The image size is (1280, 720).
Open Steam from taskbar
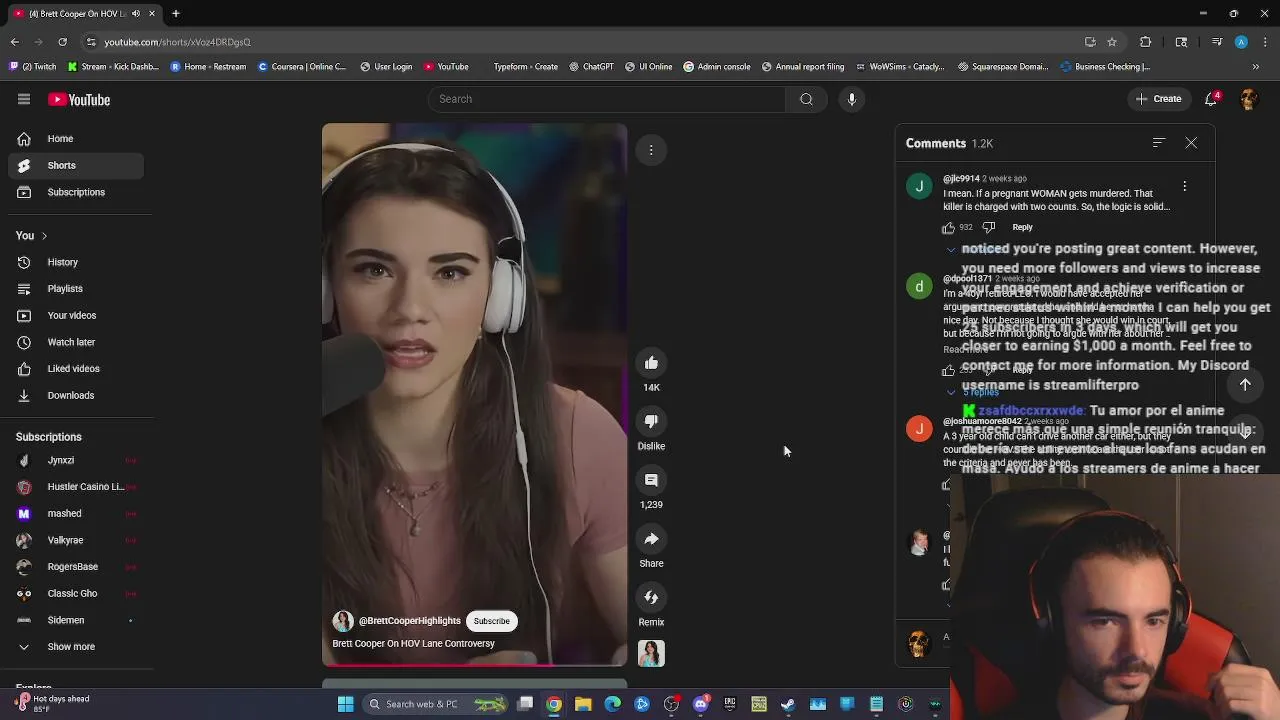[x=788, y=704]
